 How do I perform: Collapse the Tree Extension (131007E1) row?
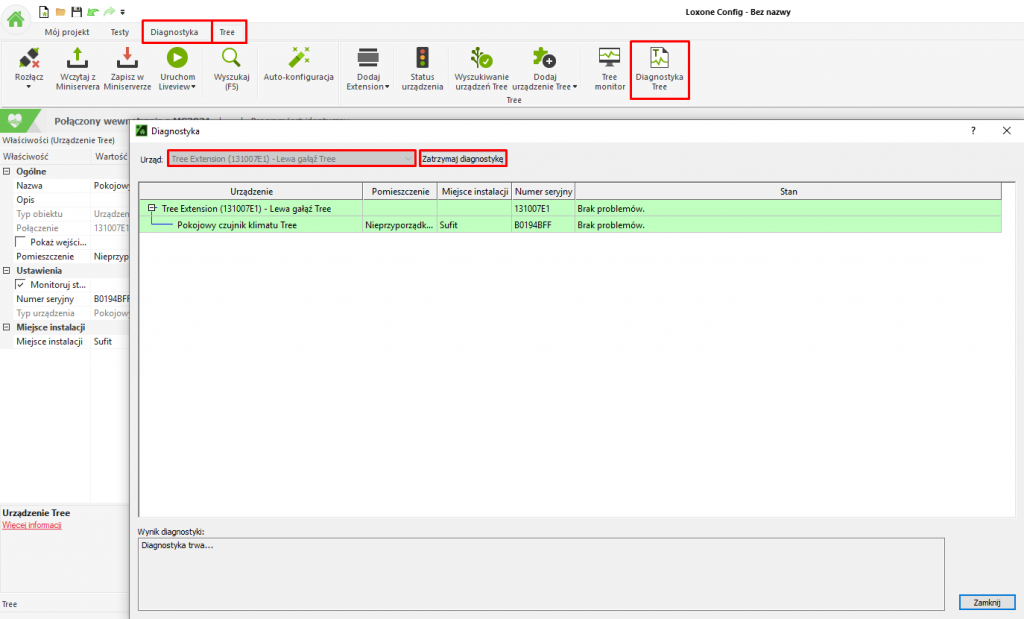(152, 208)
